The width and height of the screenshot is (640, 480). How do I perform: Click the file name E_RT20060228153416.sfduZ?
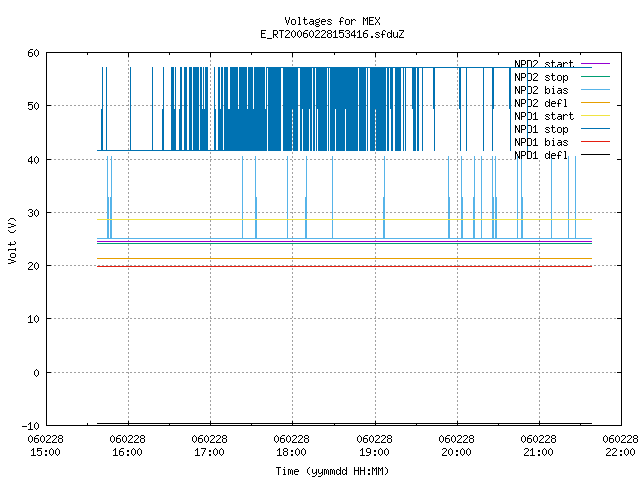[332, 34]
